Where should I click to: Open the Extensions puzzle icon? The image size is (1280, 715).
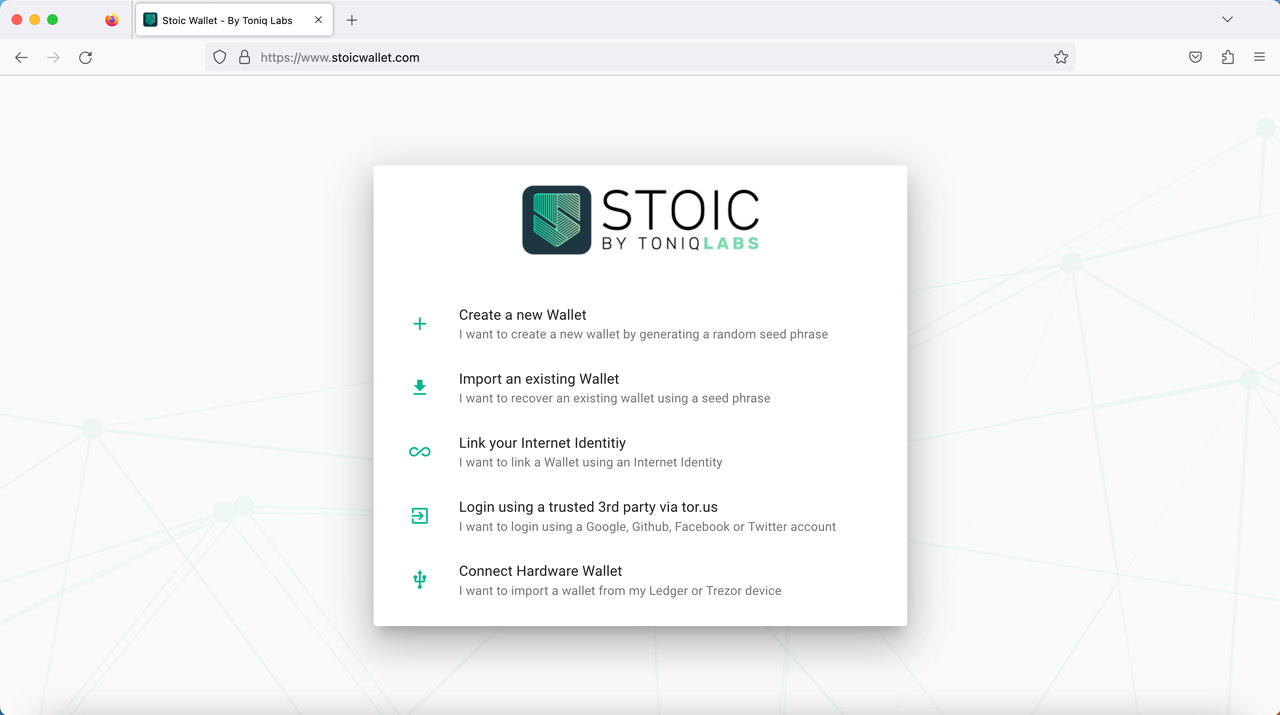(x=1227, y=58)
